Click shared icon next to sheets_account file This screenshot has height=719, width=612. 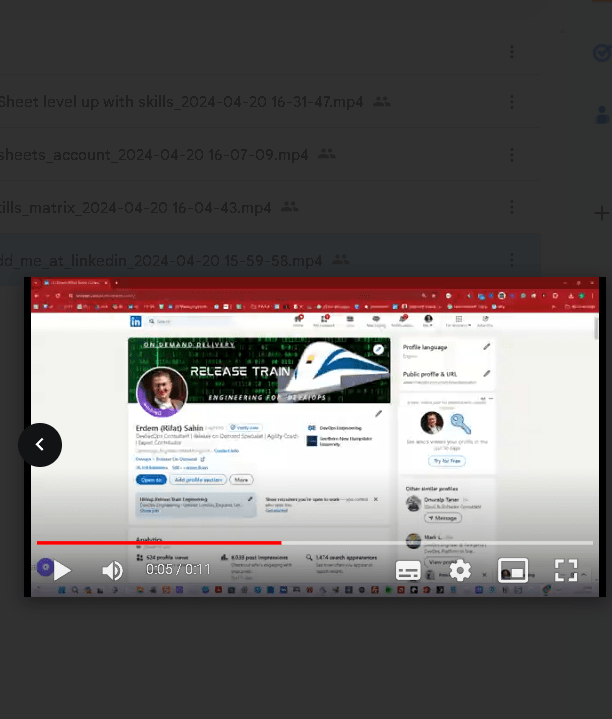point(326,154)
